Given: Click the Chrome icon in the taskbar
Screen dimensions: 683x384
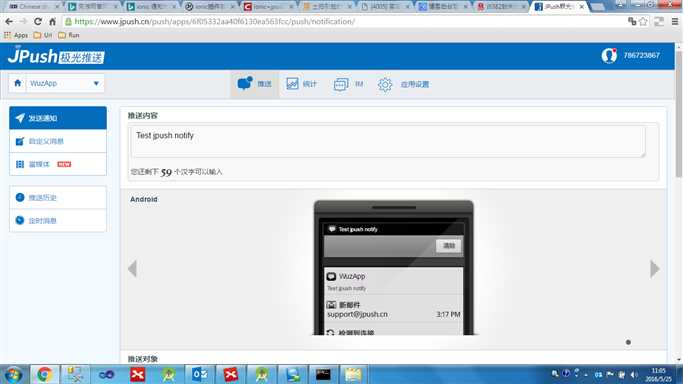Looking at the screenshot, I should click(44, 374).
